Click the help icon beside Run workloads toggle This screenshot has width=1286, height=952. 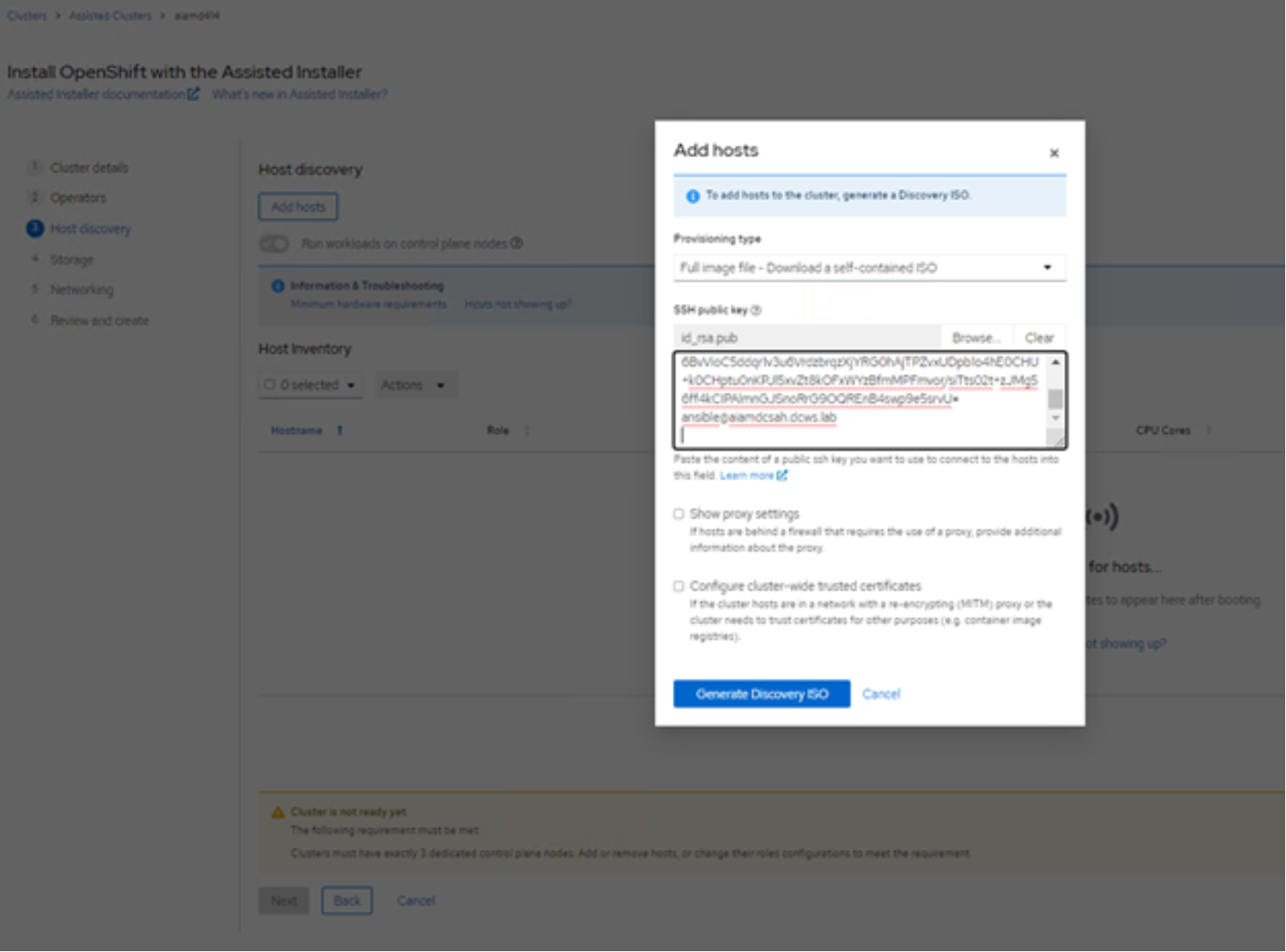pyautogui.click(x=517, y=244)
